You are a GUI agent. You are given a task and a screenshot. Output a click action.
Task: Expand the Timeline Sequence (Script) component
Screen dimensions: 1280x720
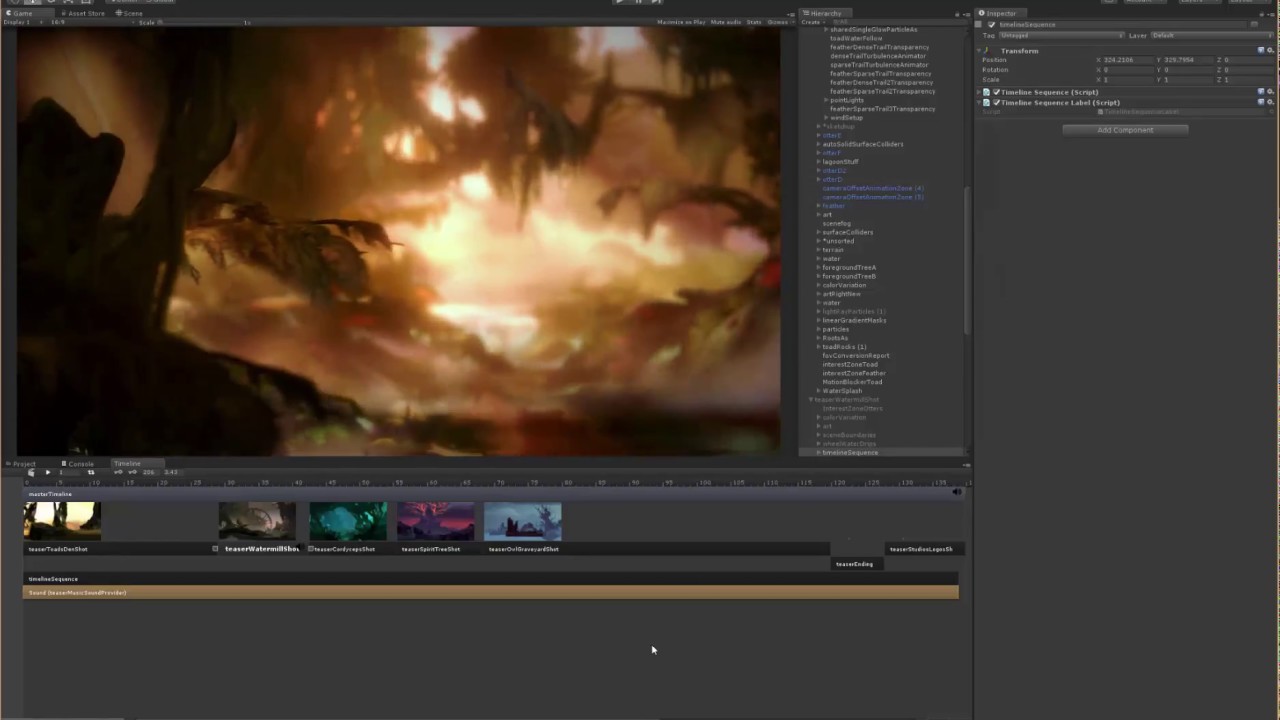(x=980, y=92)
